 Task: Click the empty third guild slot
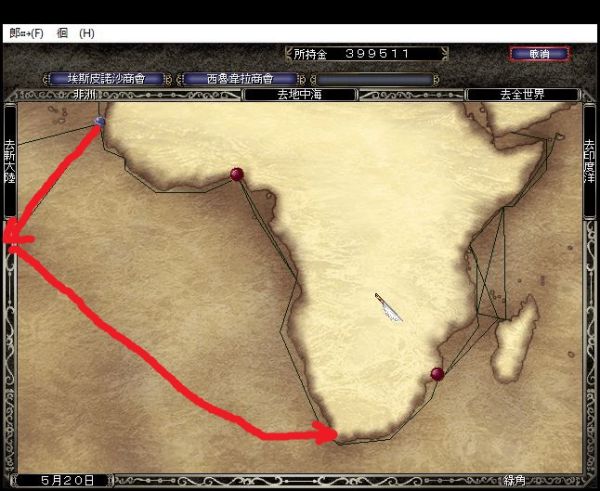[x=375, y=78]
